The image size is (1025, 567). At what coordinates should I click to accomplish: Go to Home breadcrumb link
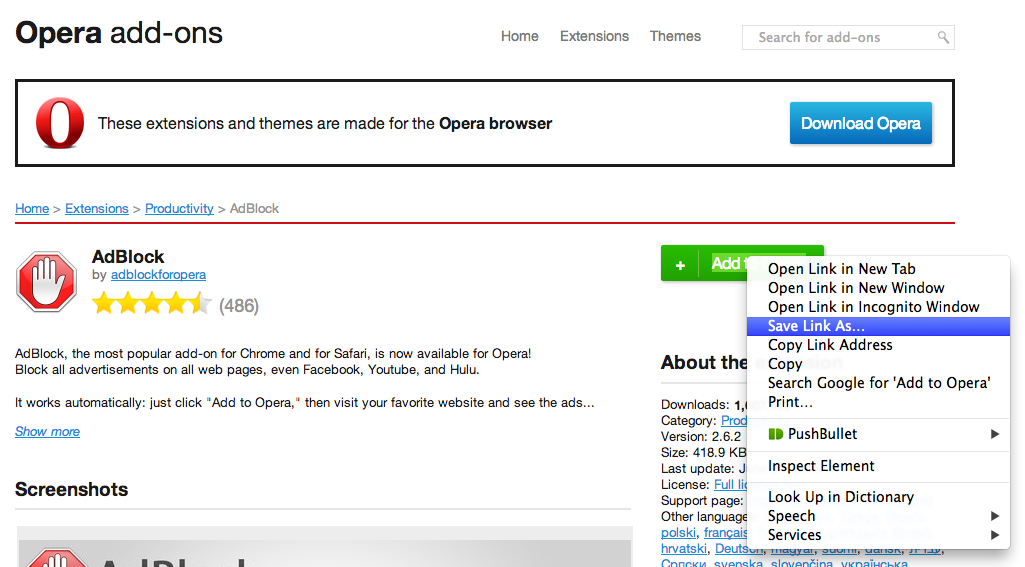32,209
